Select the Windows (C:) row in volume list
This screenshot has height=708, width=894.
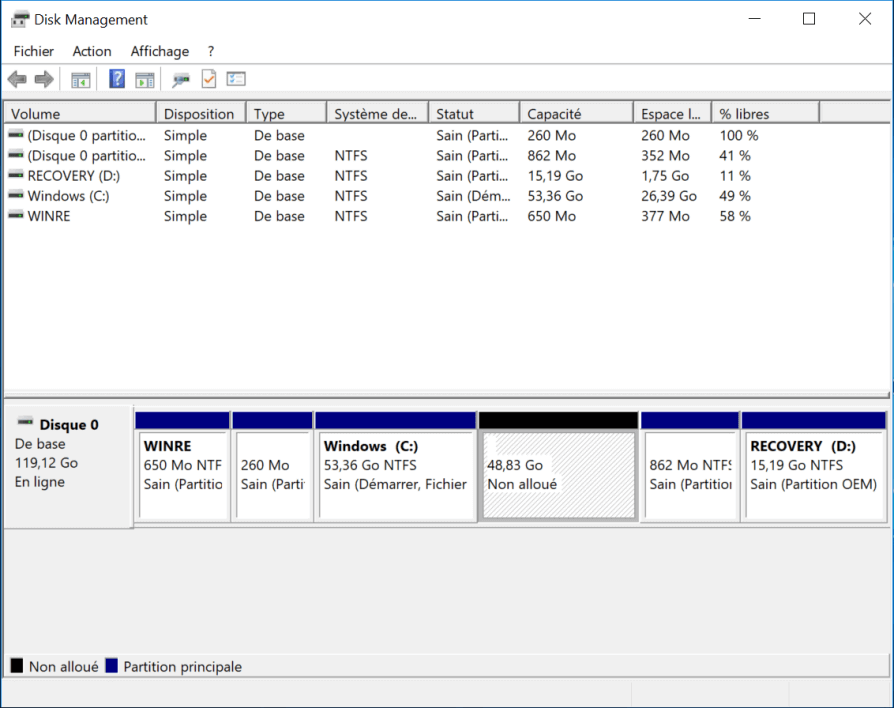pyautogui.click(x=68, y=196)
